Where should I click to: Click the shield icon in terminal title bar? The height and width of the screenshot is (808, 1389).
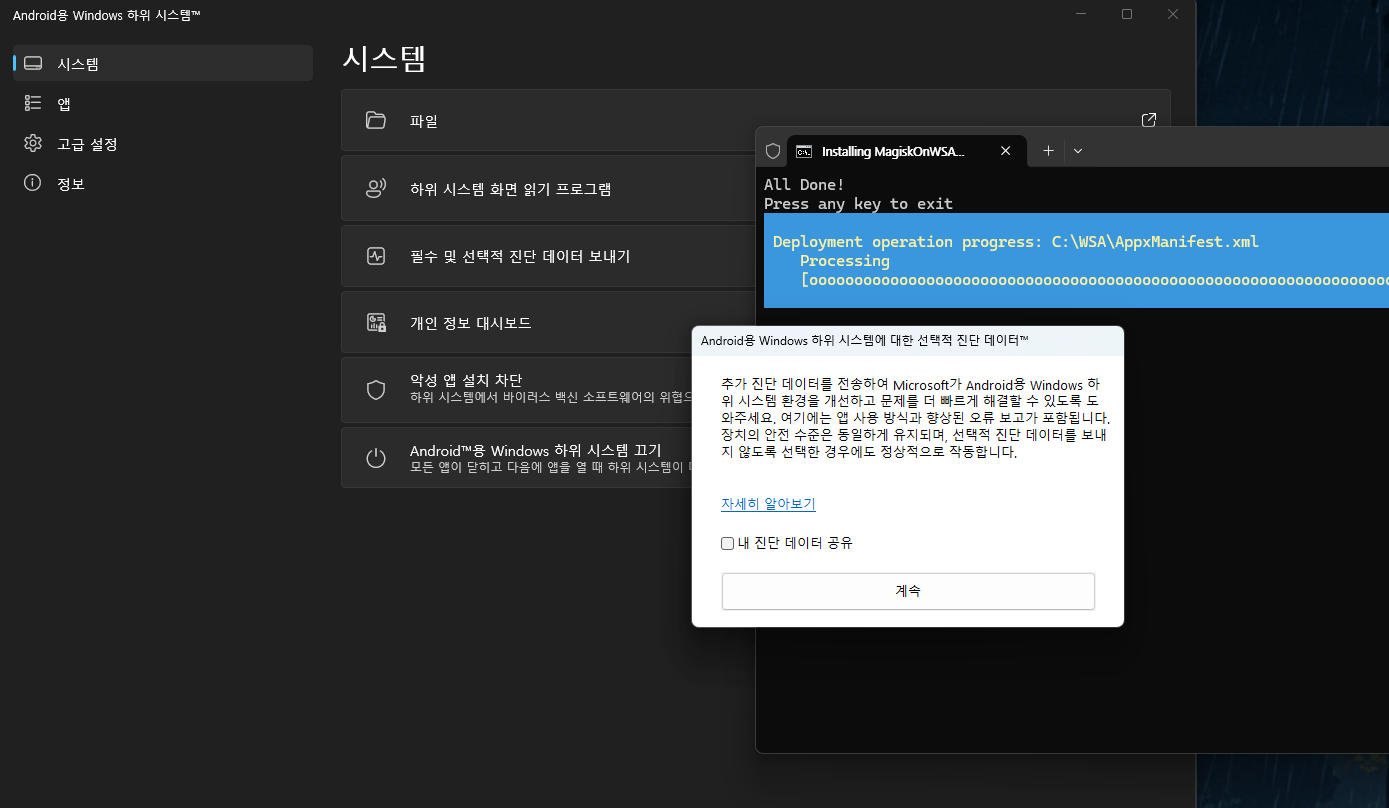click(x=772, y=151)
